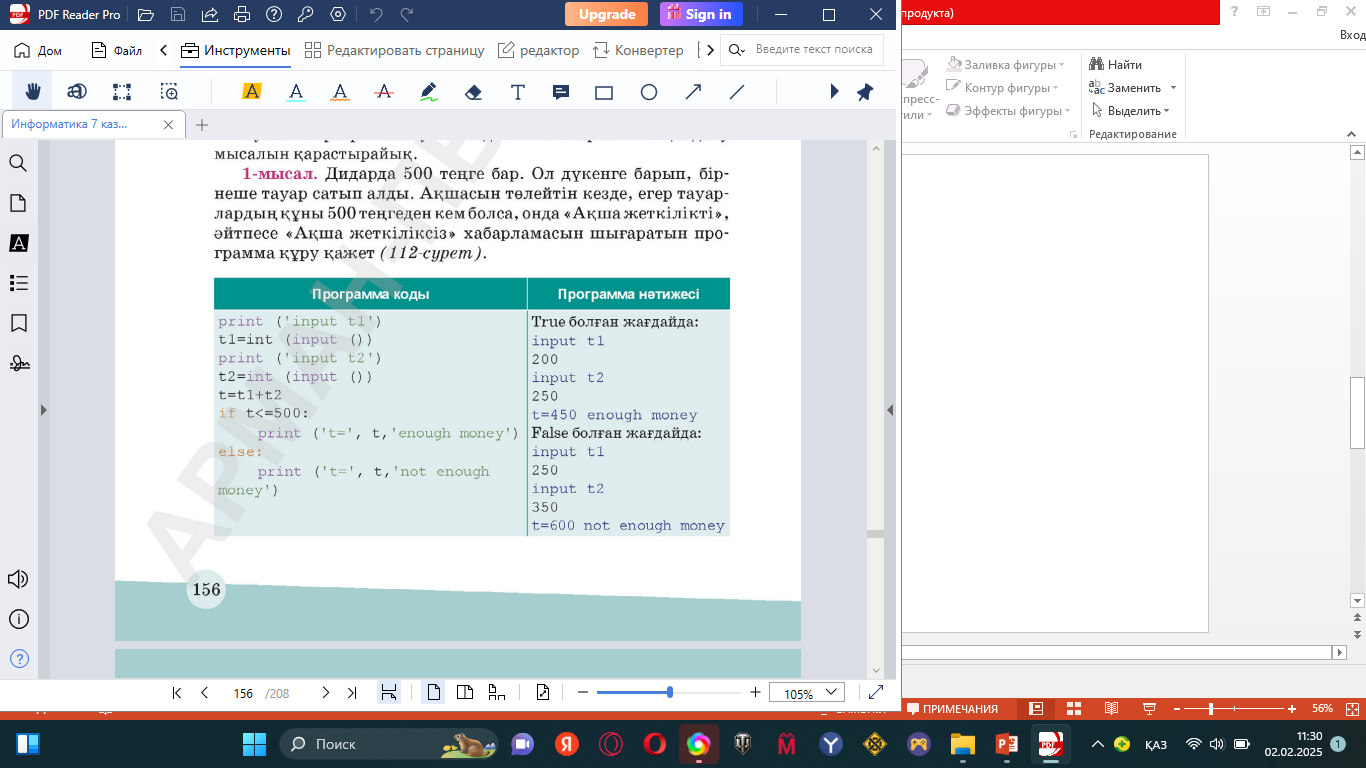Click the search text field
1366x768 pixels.
(x=802, y=49)
